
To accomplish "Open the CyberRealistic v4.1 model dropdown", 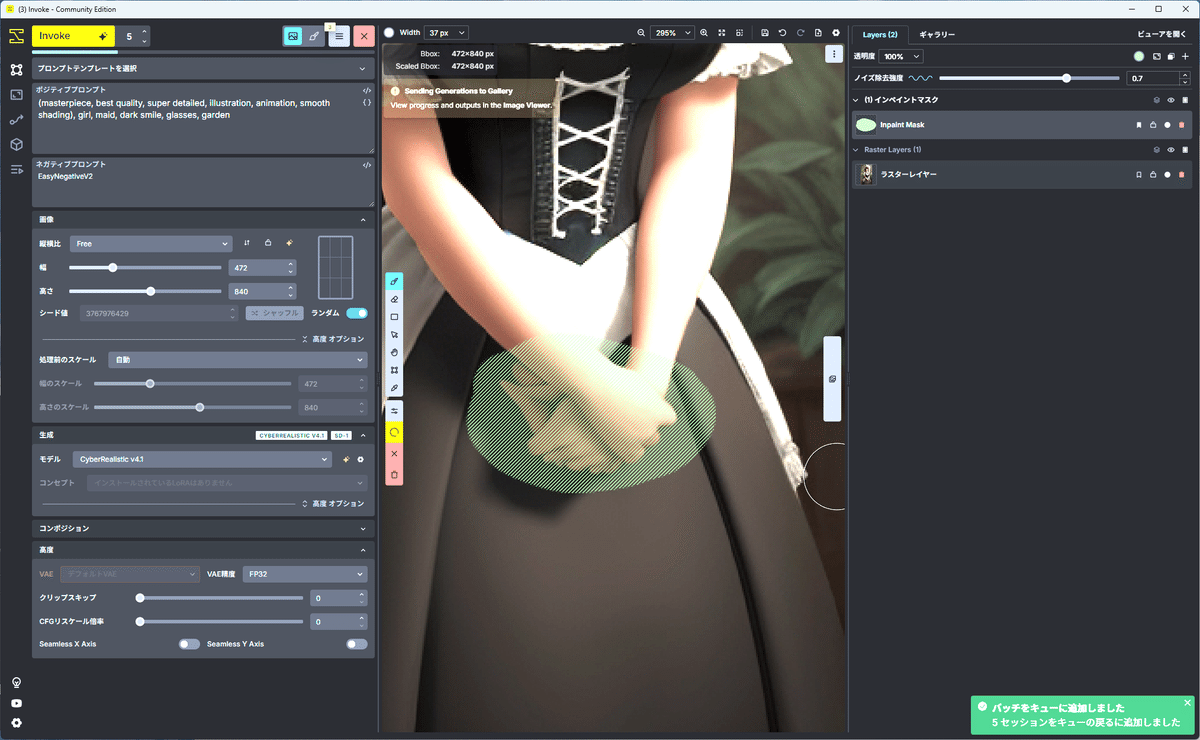I will (202, 458).
